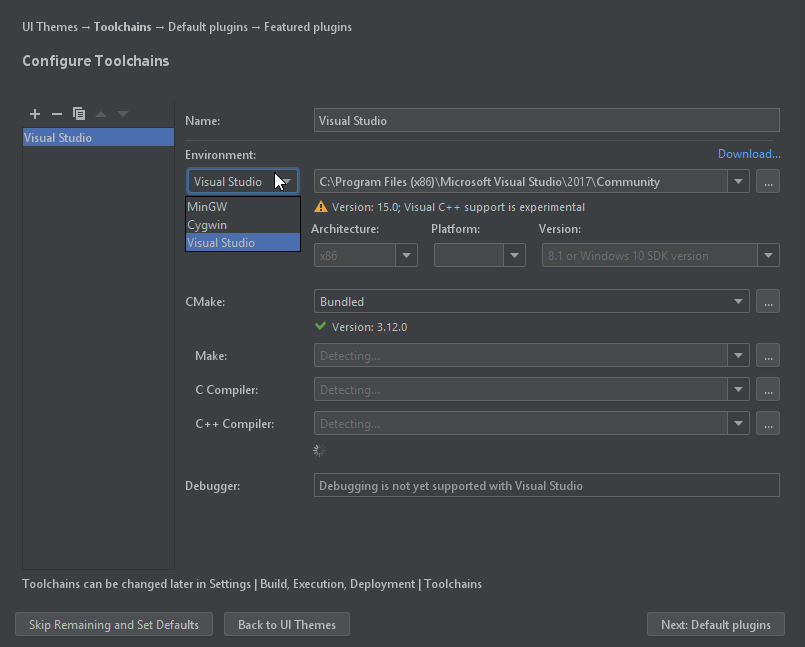
Task: Expand the C Compiler dropdown arrow
Action: [x=738, y=389]
